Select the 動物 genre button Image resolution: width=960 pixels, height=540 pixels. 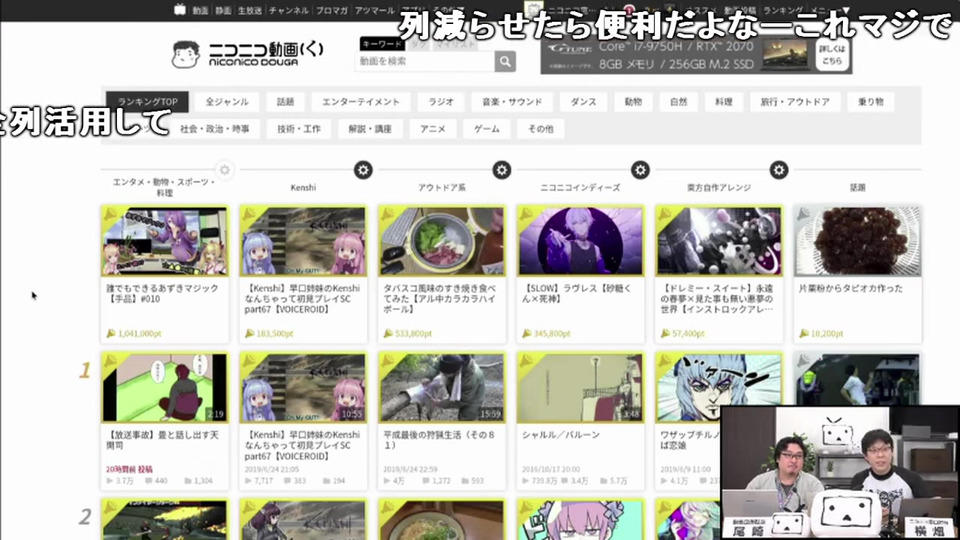[633, 102]
